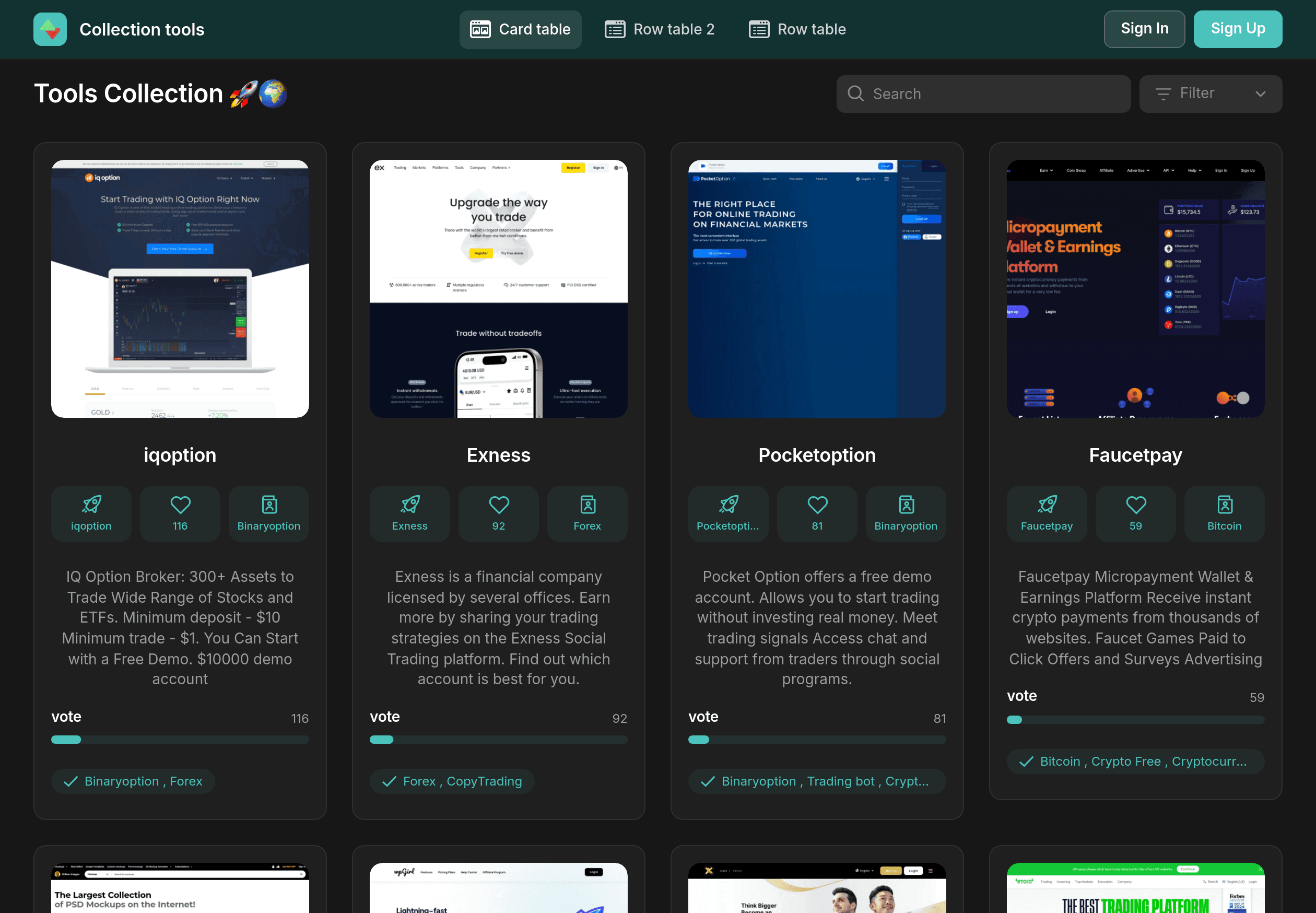The image size is (1316, 913).
Task: Click the 'Pocket Option offers a free demo' description
Action: click(817, 627)
